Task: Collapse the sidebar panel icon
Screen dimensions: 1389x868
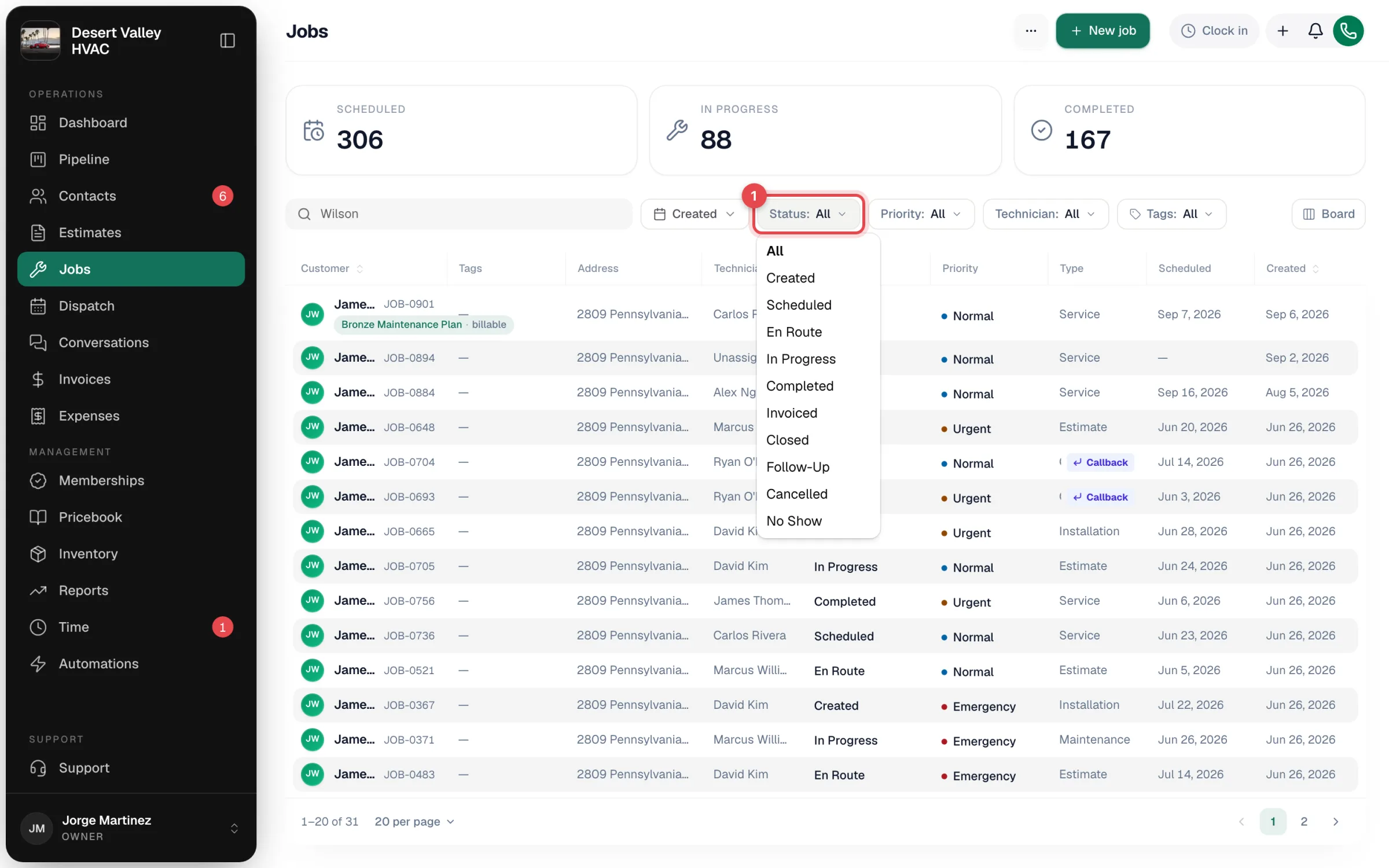Action: [x=227, y=41]
